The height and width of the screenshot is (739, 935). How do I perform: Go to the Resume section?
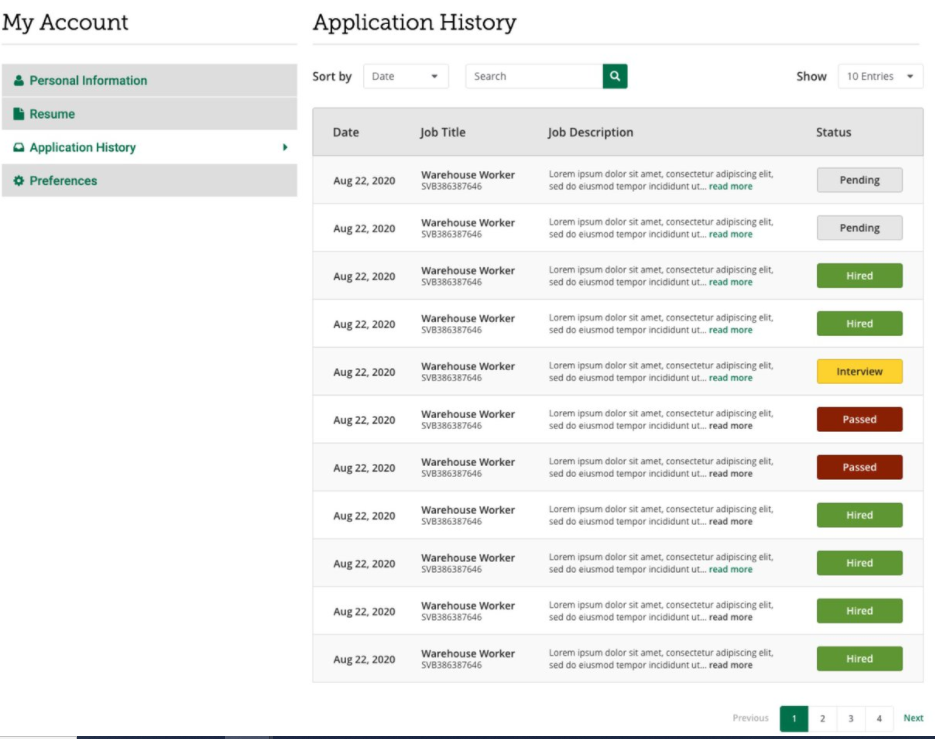tap(149, 114)
